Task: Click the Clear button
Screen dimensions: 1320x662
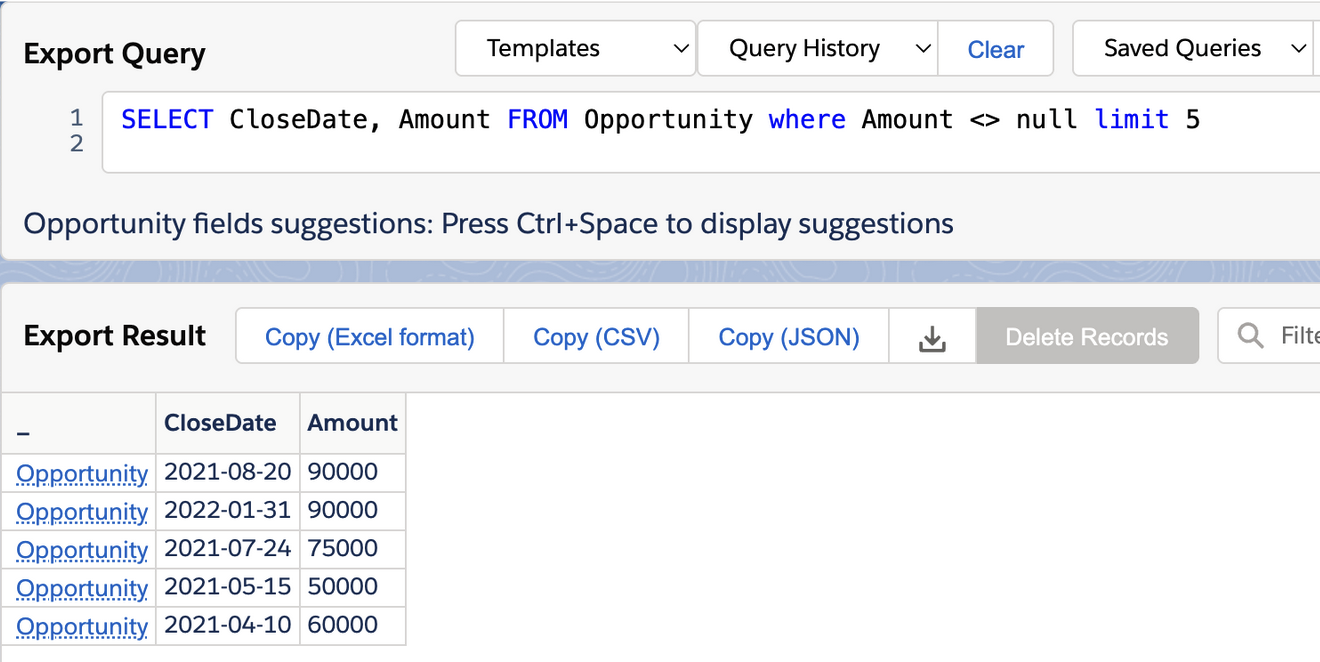Action: 995,49
